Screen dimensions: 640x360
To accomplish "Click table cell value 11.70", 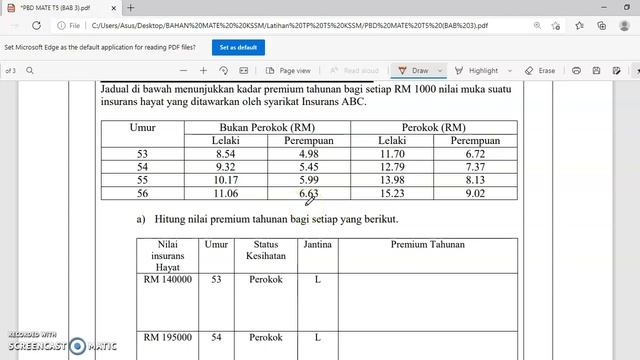I will tap(392, 154).
